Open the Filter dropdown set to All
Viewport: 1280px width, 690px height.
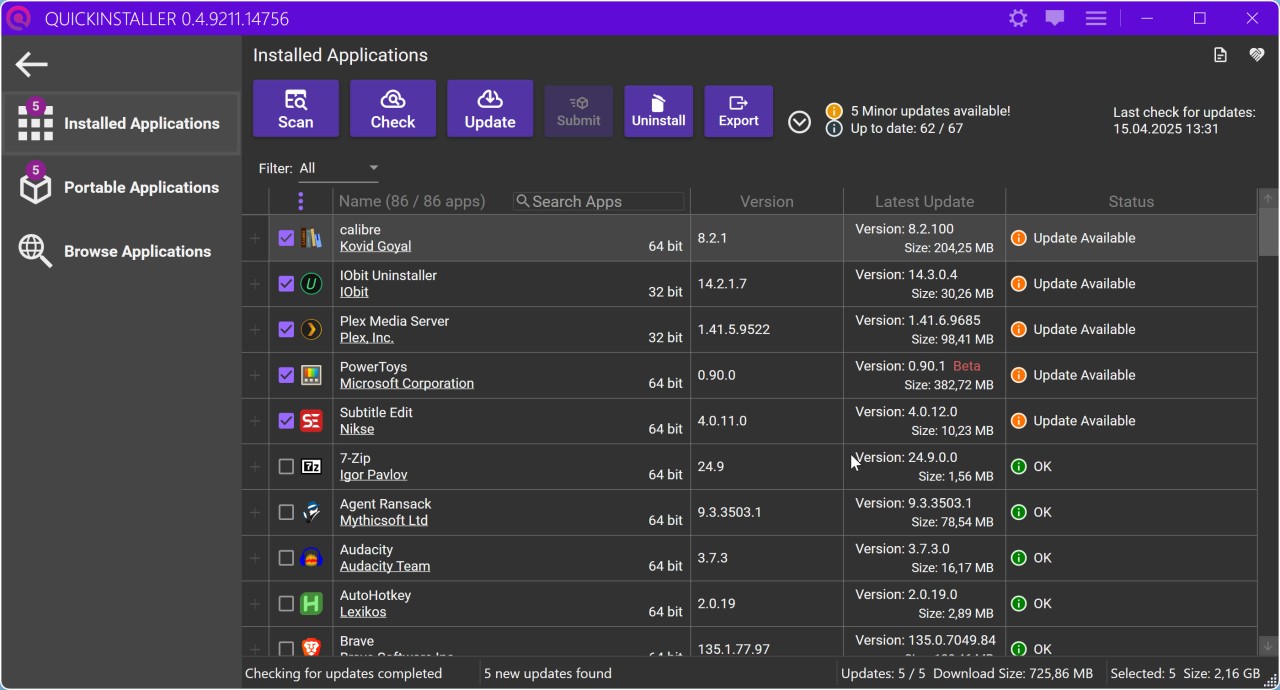[x=338, y=168]
